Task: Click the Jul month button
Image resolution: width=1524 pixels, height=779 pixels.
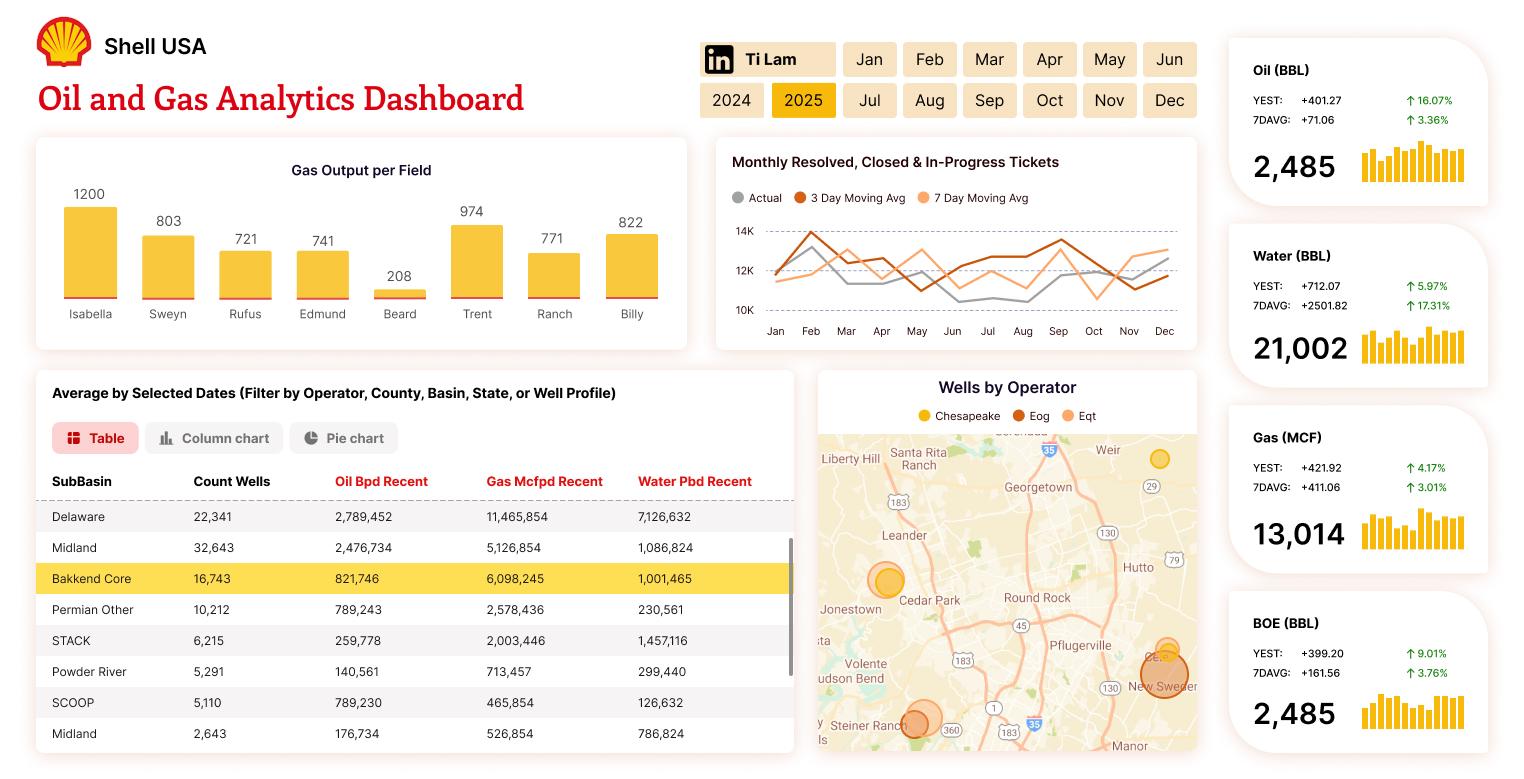Action: pyautogui.click(x=869, y=100)
